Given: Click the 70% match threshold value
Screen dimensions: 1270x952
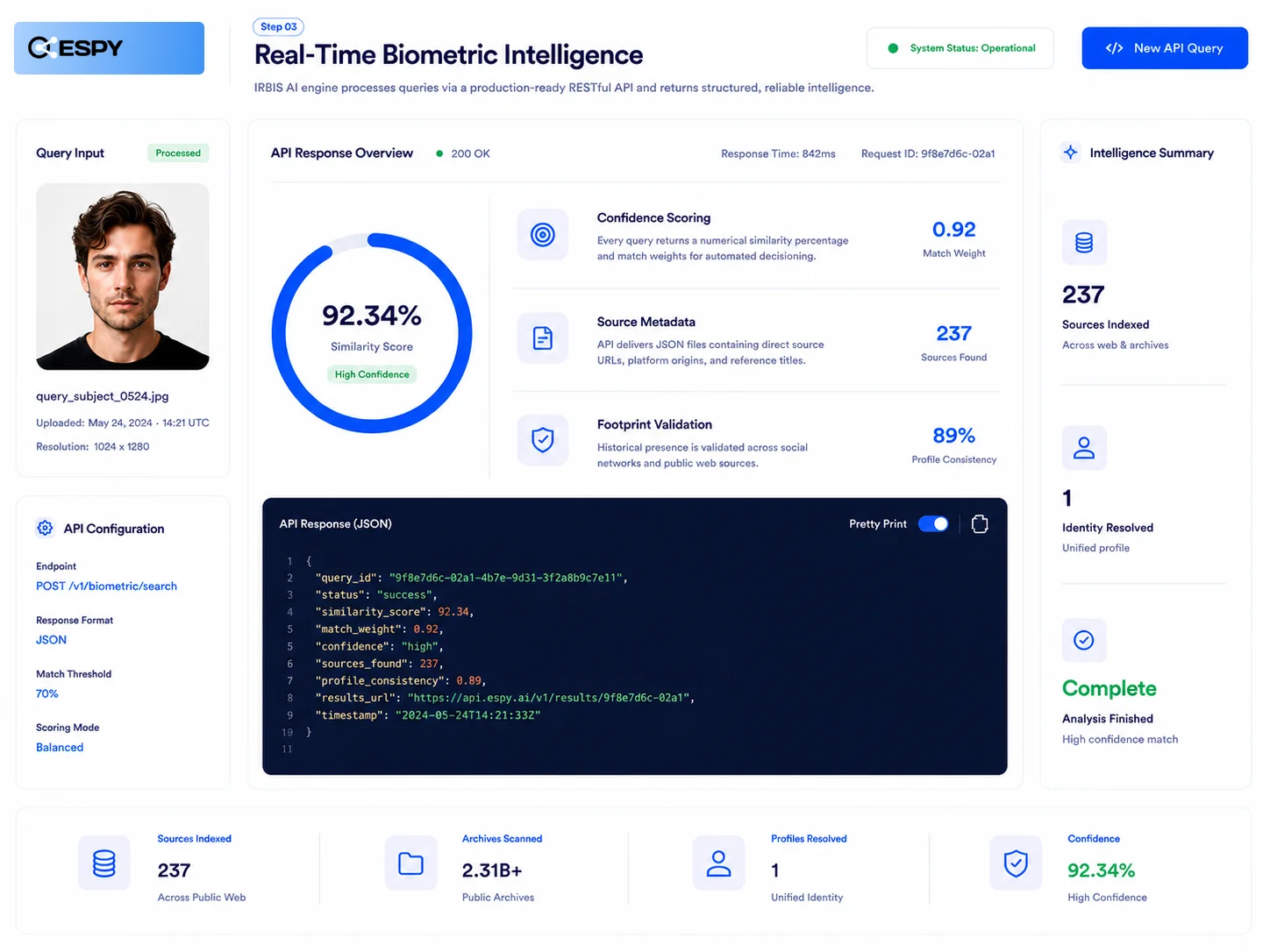Looking at the screenshot, I should coord(47,693).
